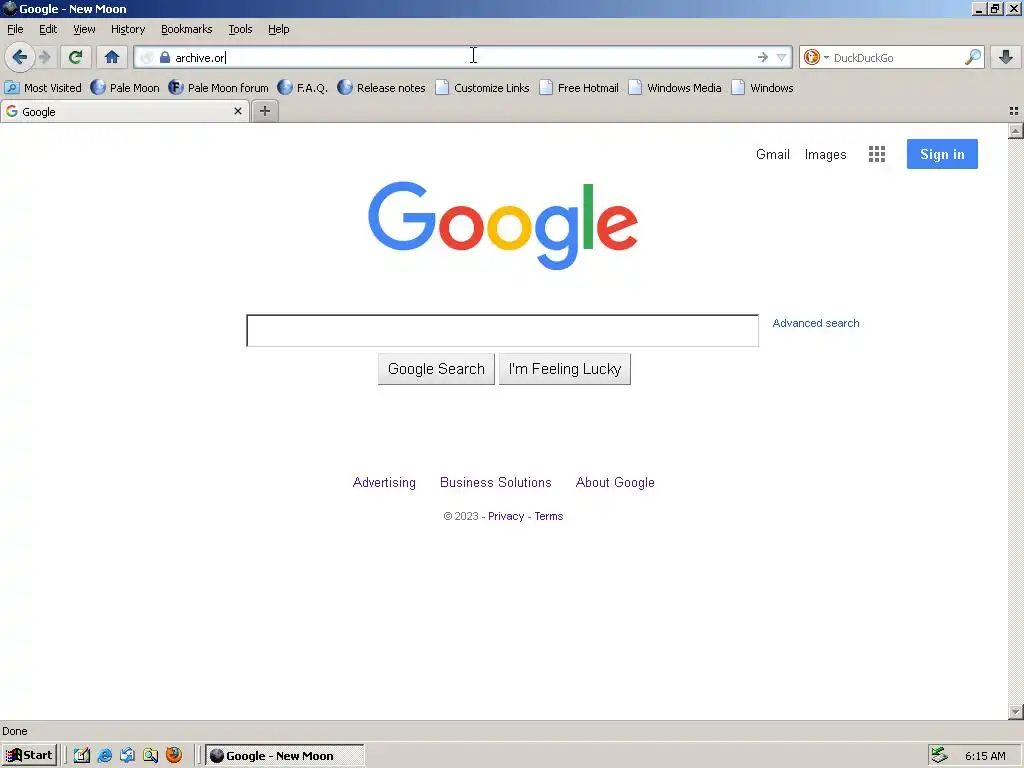The width and height of the screenshot is (1024, 768).
Task: Open the Bookmarks menu
Action: point(187,29)
